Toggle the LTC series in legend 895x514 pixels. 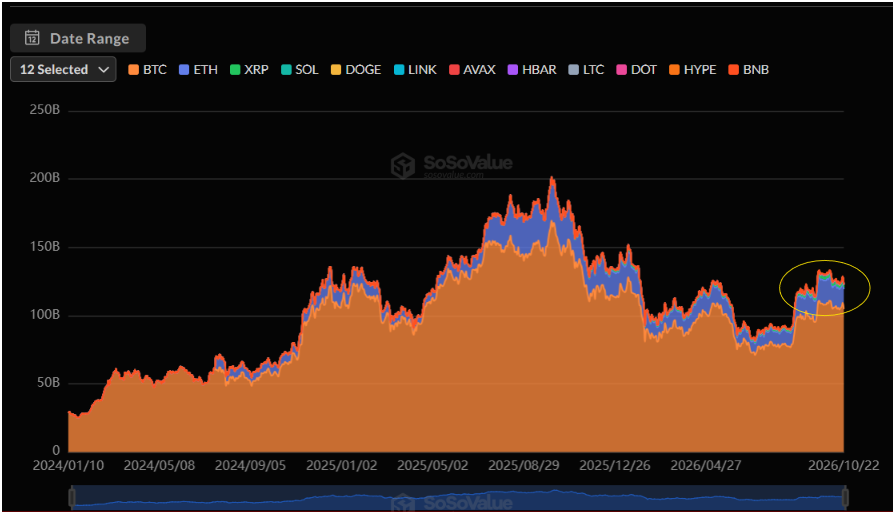(x=586, y=70)
